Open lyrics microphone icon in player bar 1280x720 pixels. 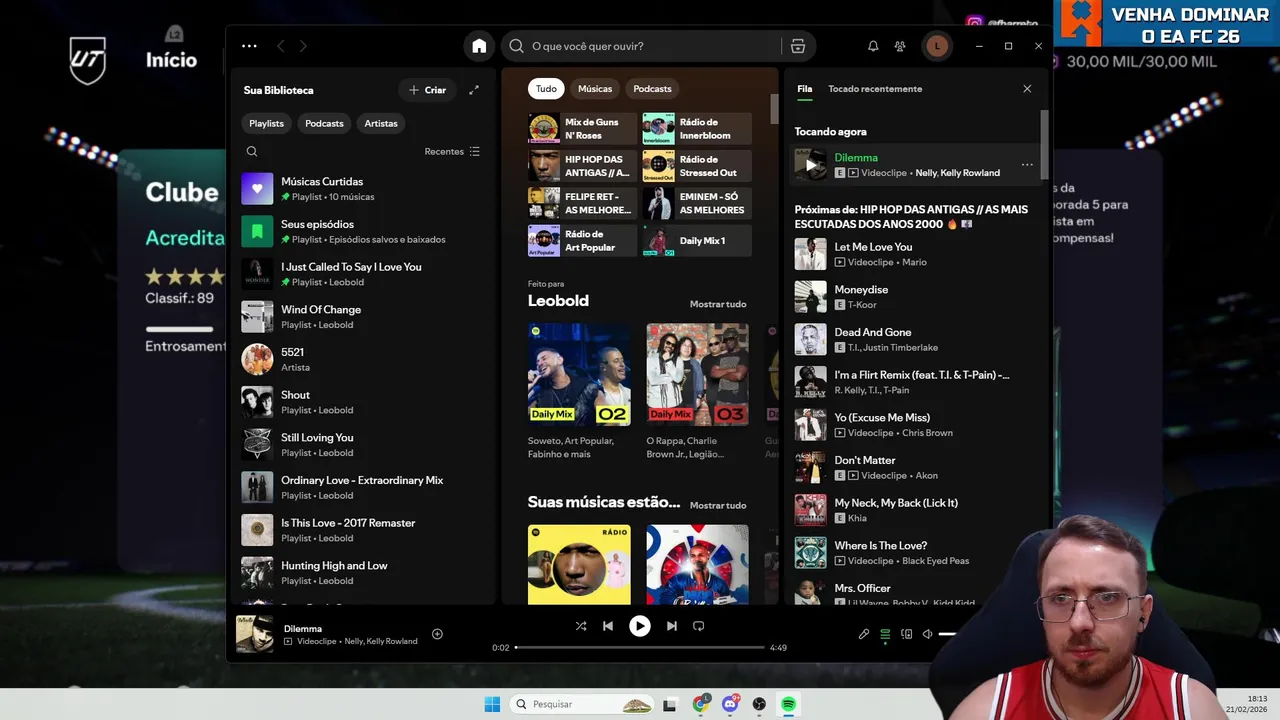click(x=864, y=634)
